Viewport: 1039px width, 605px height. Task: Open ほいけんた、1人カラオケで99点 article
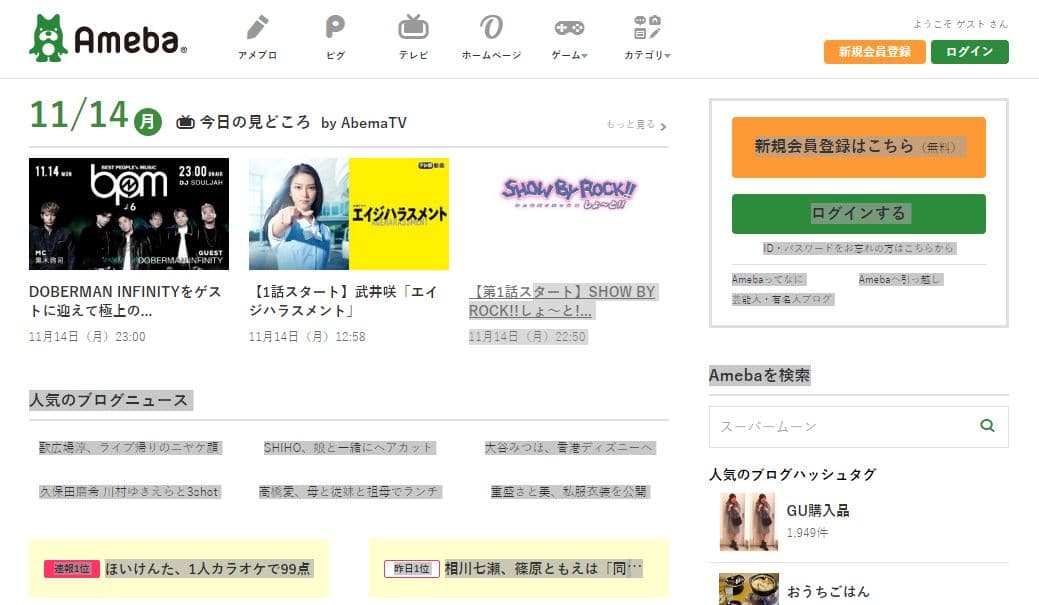click(x=208, y=569)
